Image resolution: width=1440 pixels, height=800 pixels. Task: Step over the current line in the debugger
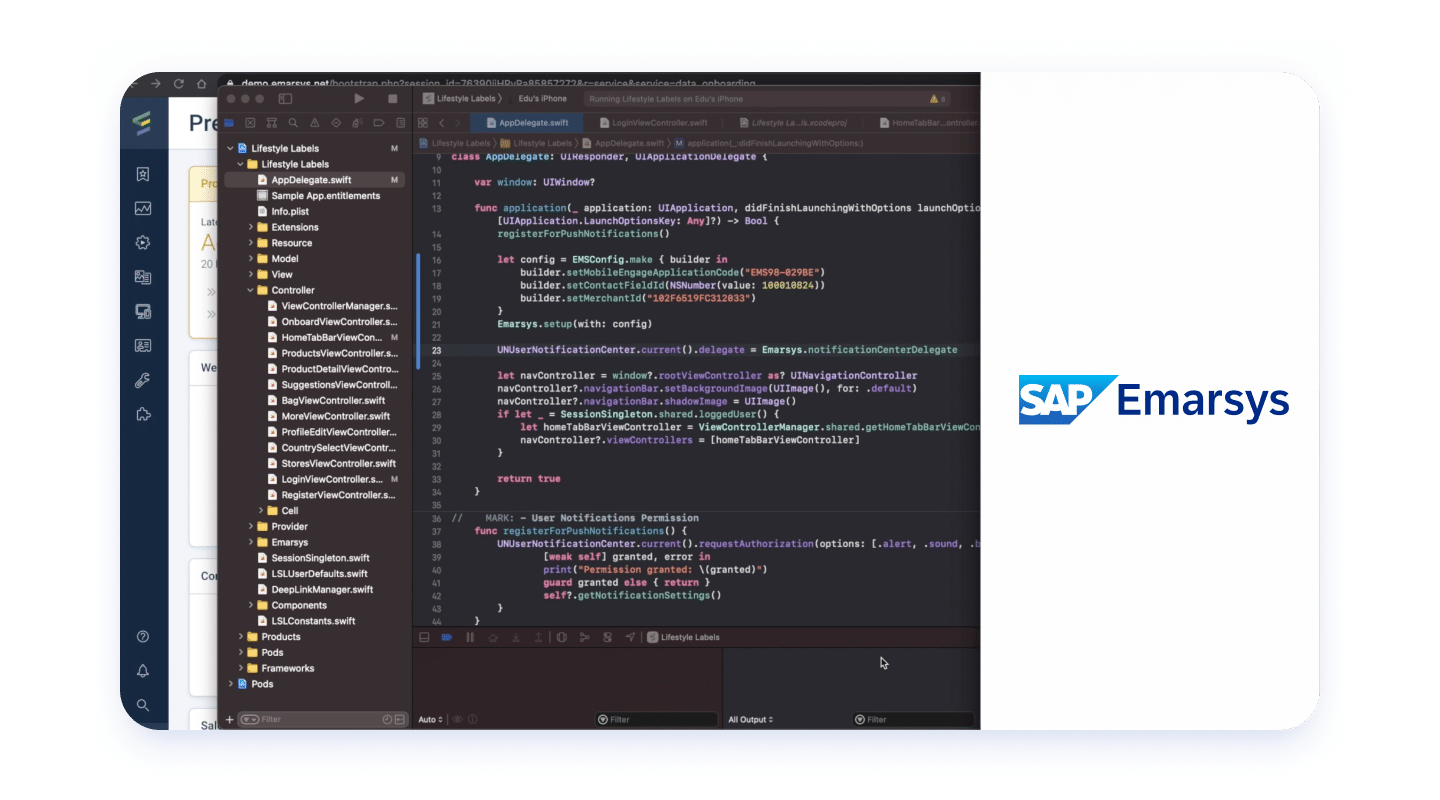click(x=493, y=637)
